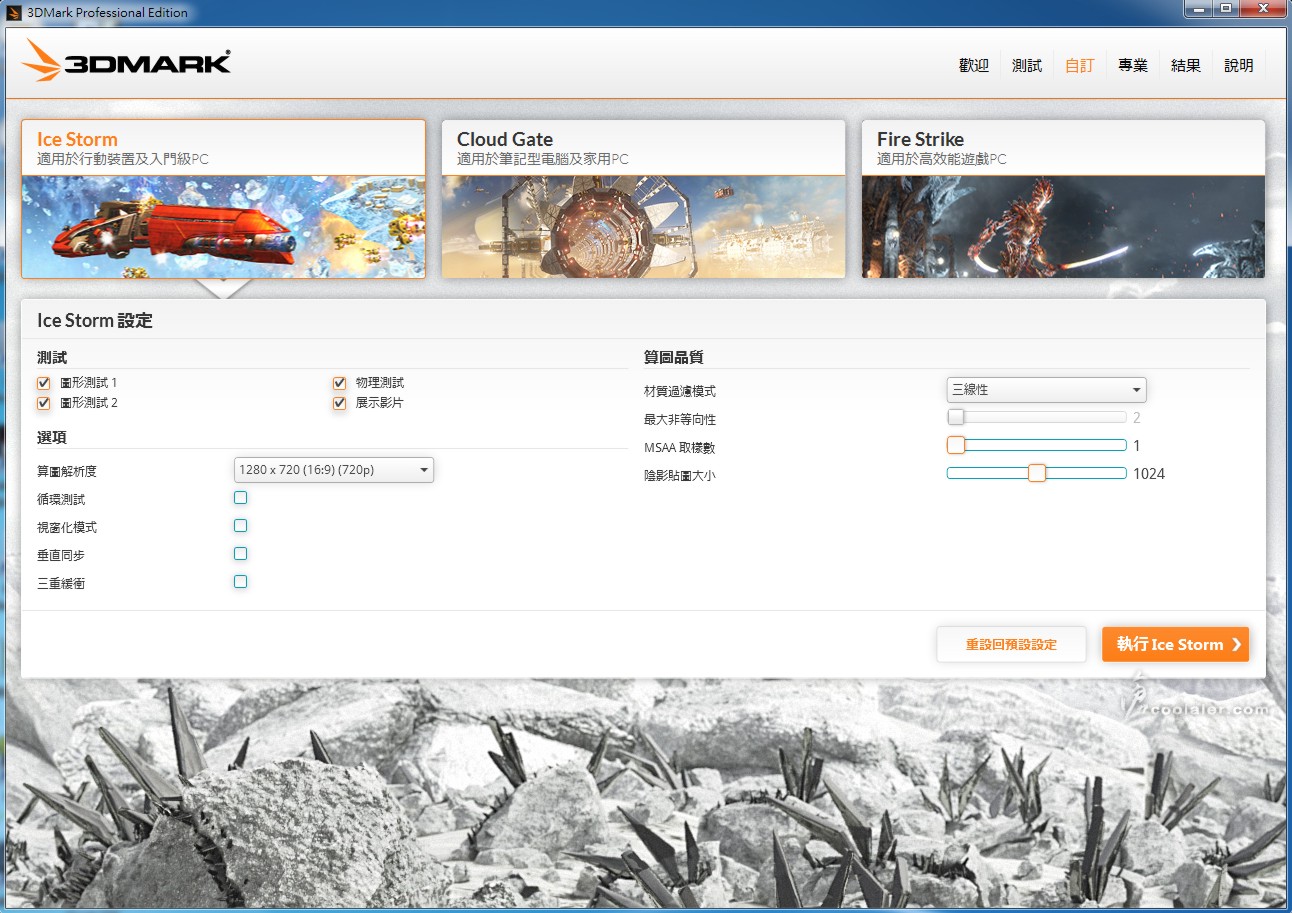Switch to the 測試 tab
1292x913 pixels.
(x=1026, y=65)
